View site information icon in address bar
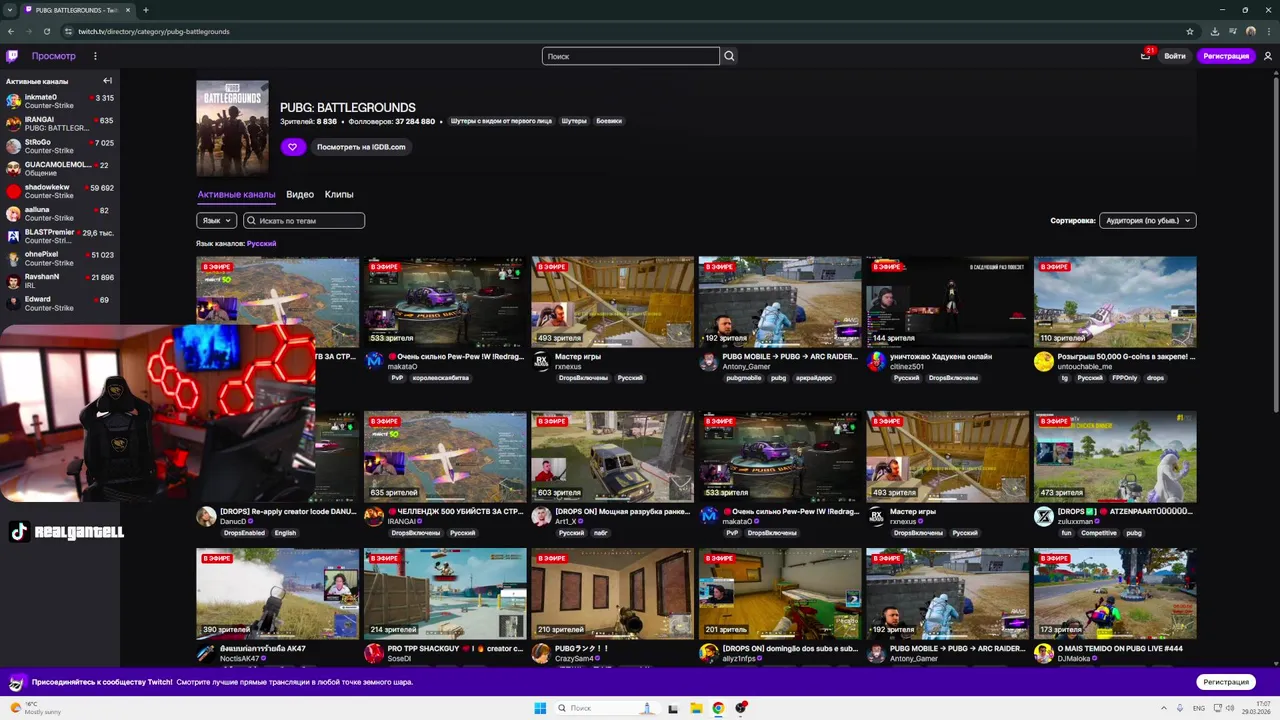 [66, 31]
